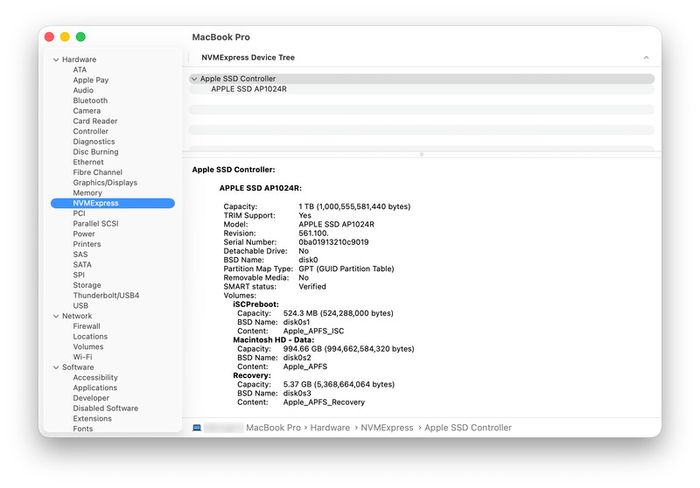Select Thunderbolt/USB4 in the sidebar
Image resolution: width=700 pixels, height=488 pixels.
tap(106, 296)
